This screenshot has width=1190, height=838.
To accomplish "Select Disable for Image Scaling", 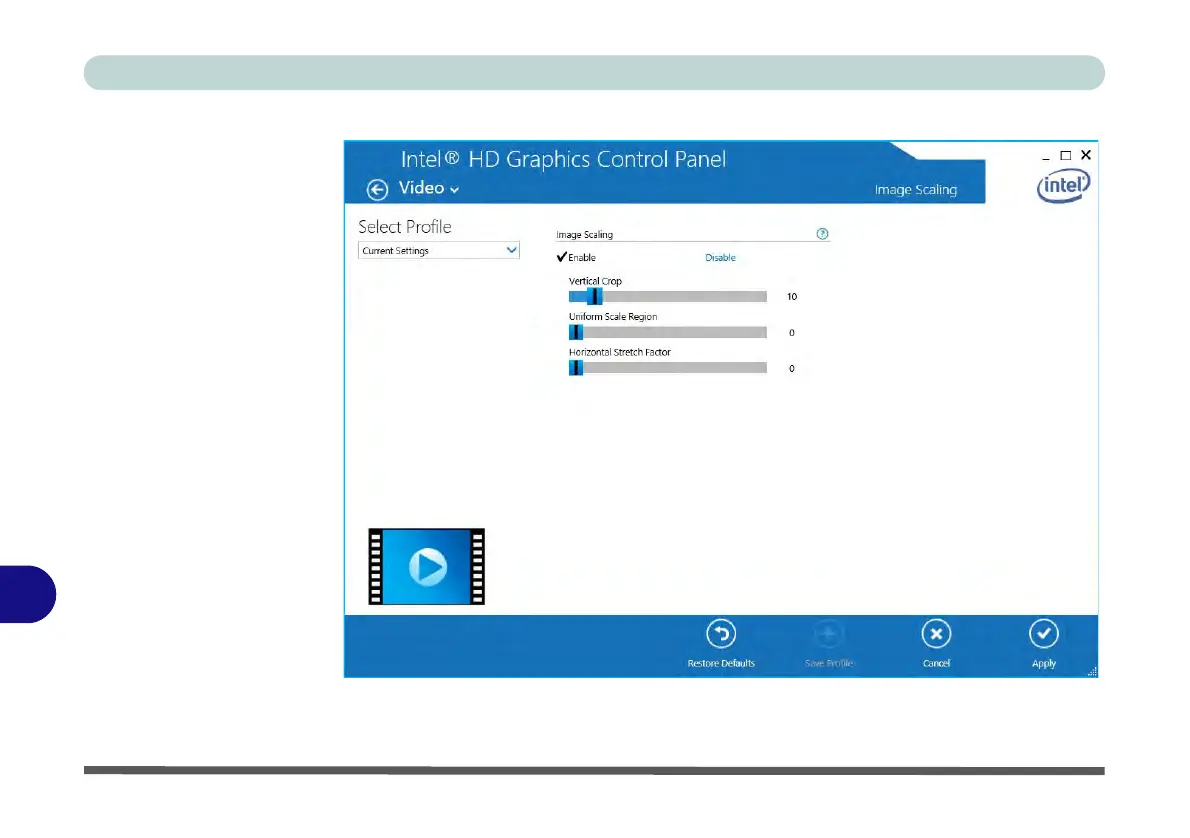I will click(x=720, y=257).
